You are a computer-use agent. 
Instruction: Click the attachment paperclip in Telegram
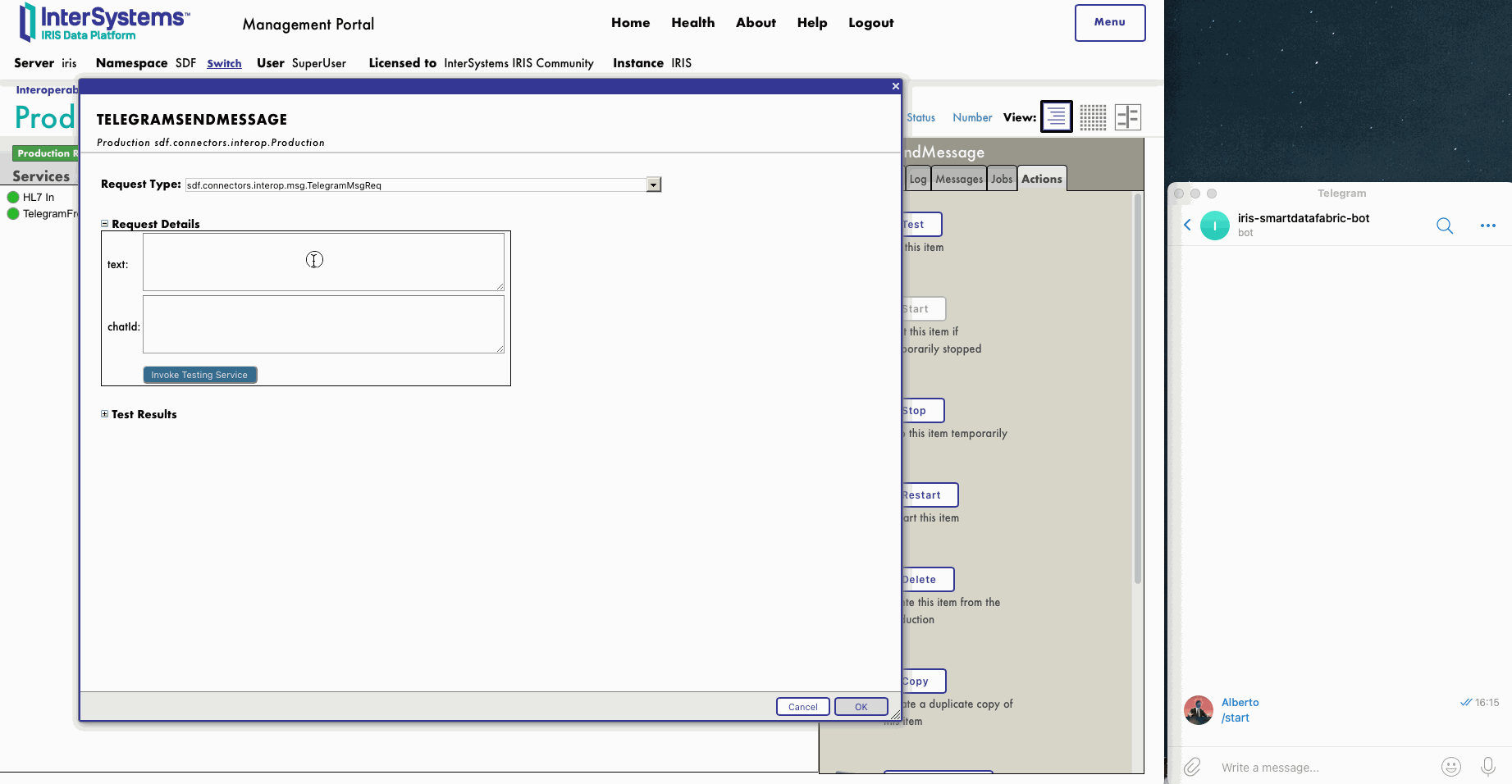coord(1192,767)
